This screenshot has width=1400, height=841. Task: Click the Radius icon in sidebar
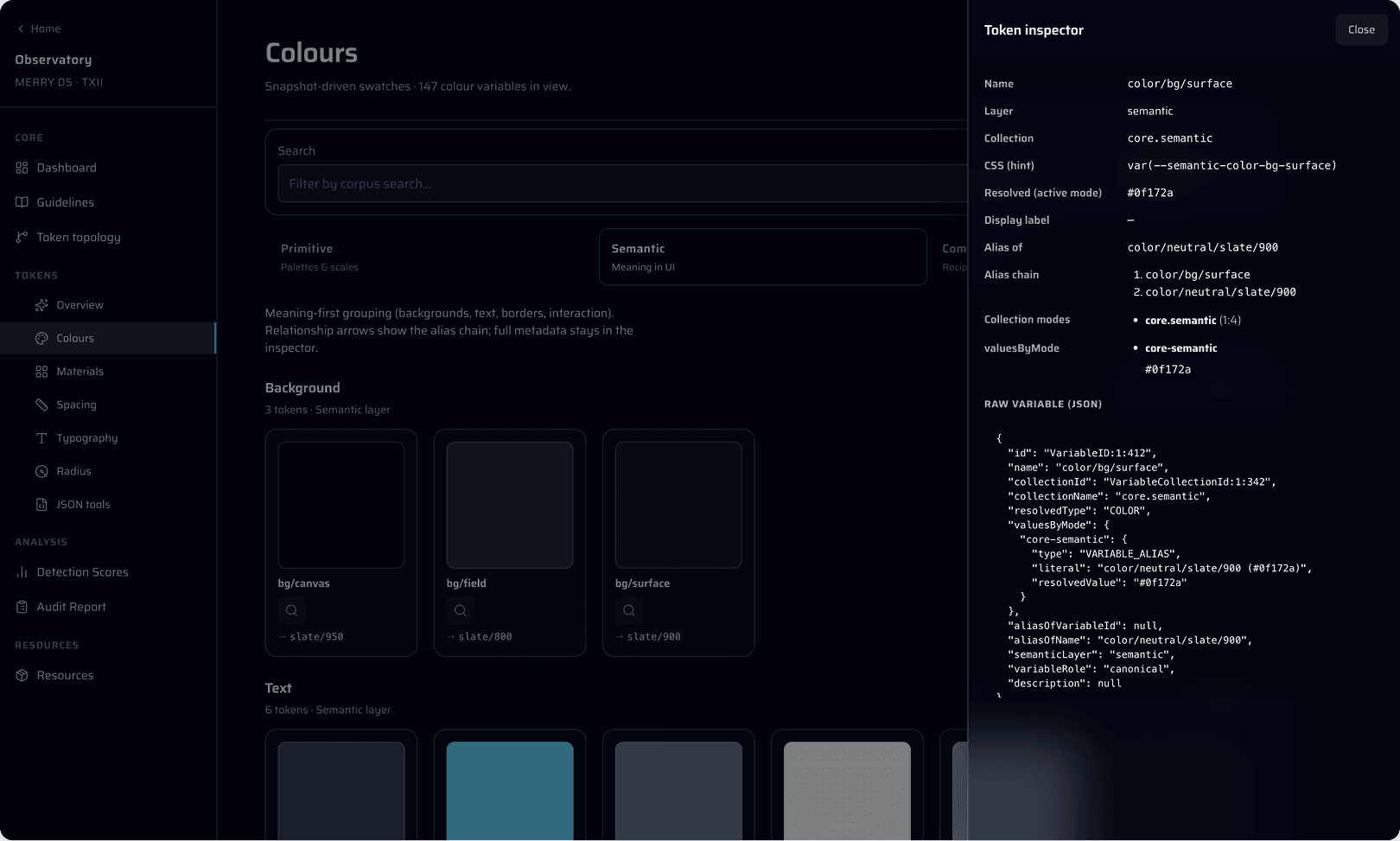coord(41,471)
